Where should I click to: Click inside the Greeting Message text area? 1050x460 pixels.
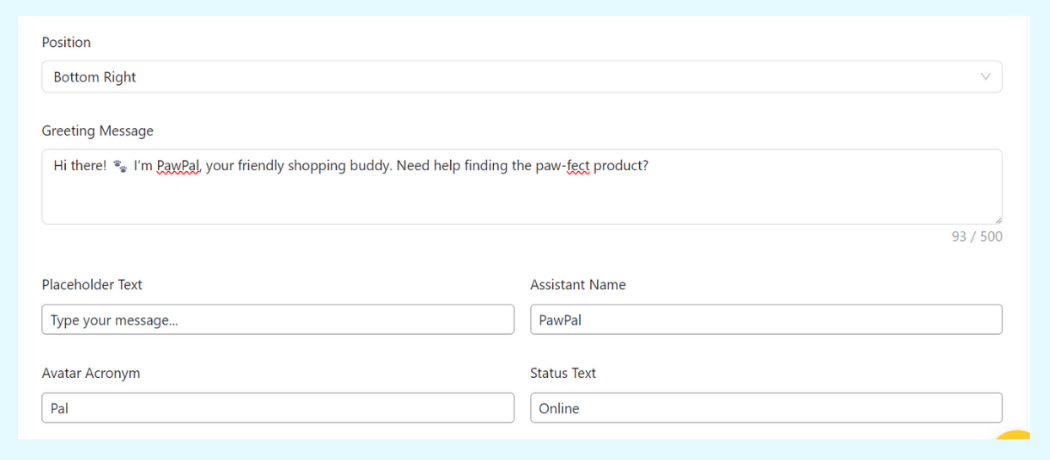point(520,195)
